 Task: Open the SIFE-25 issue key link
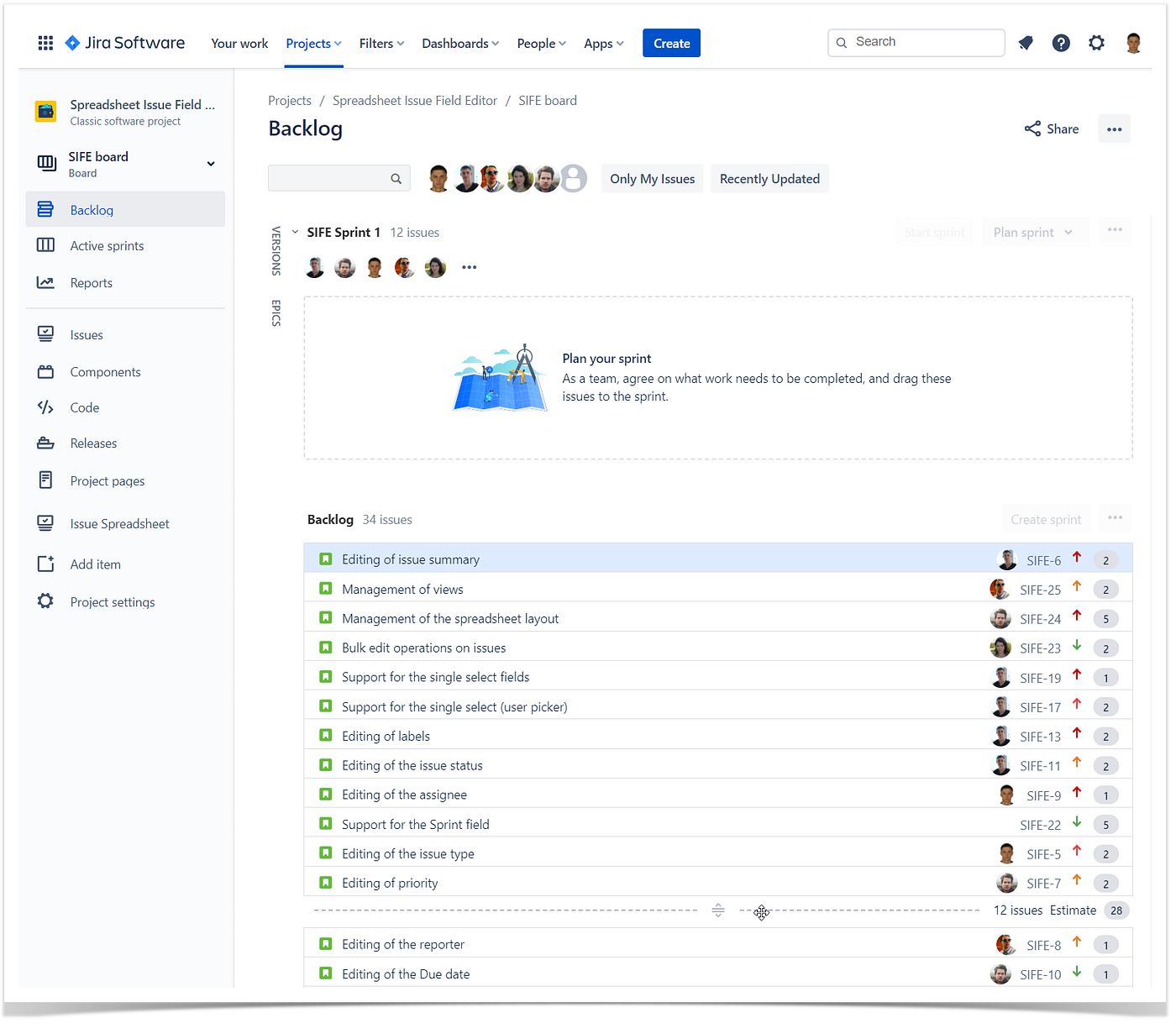[x=1041, y=590]
